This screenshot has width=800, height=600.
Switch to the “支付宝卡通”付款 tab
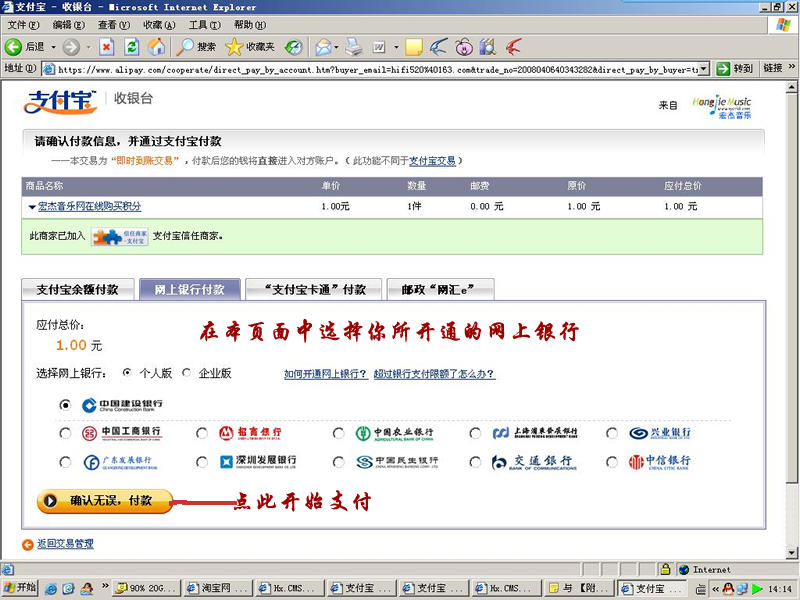[314, 289]
